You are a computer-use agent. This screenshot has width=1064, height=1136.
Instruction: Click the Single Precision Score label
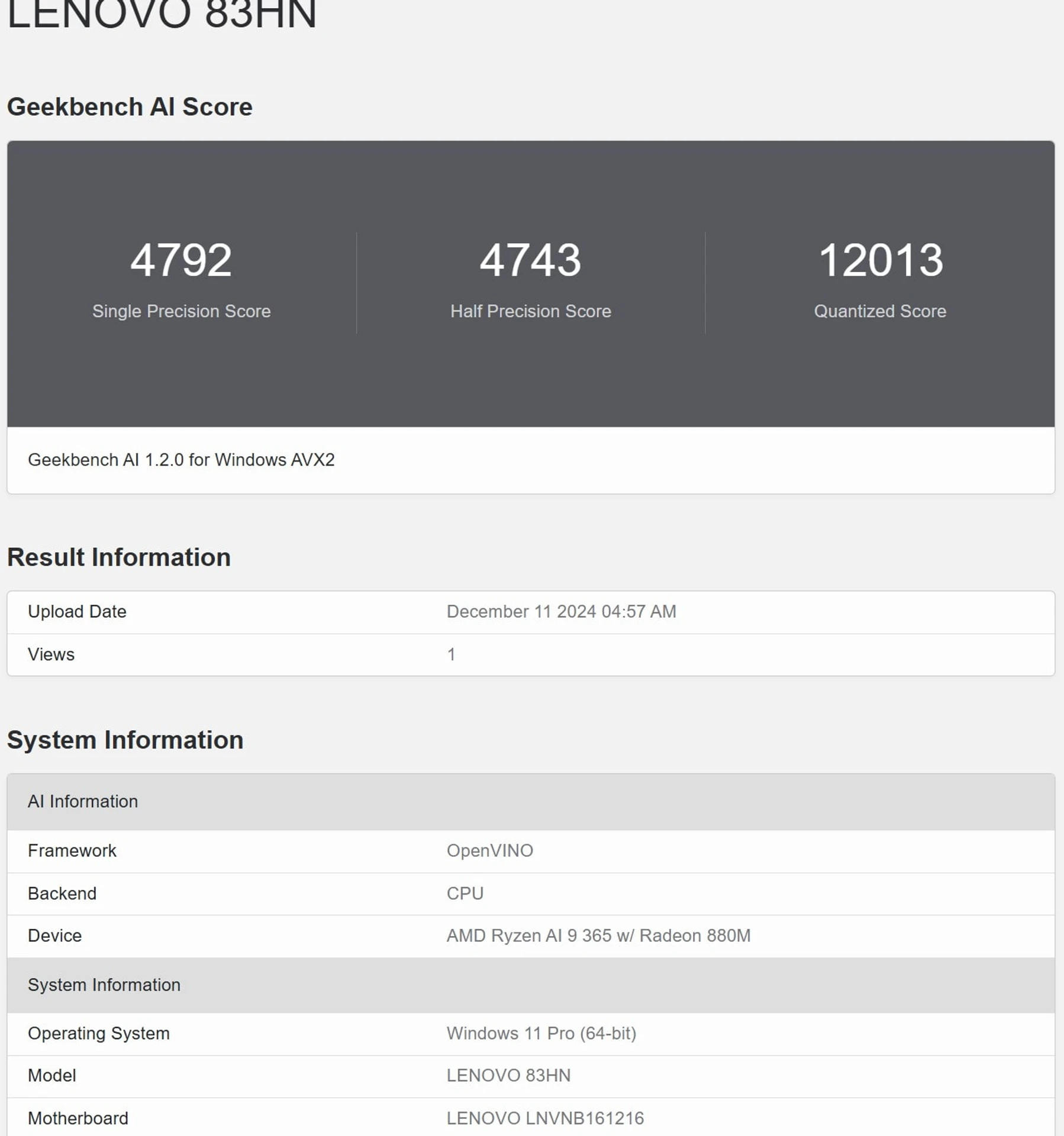181,311
